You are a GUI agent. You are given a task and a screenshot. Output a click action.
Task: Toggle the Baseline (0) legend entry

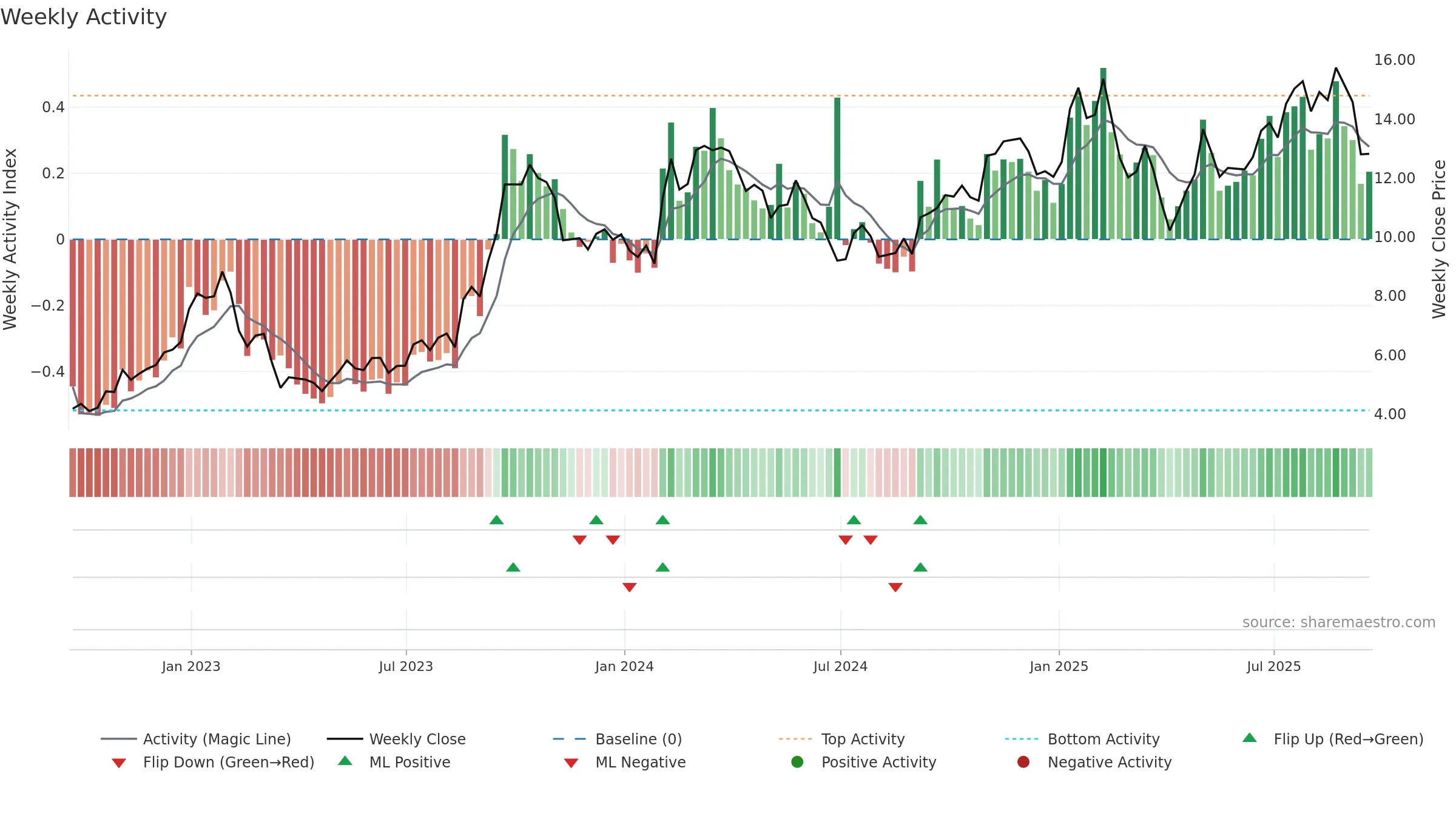(618, 739)
